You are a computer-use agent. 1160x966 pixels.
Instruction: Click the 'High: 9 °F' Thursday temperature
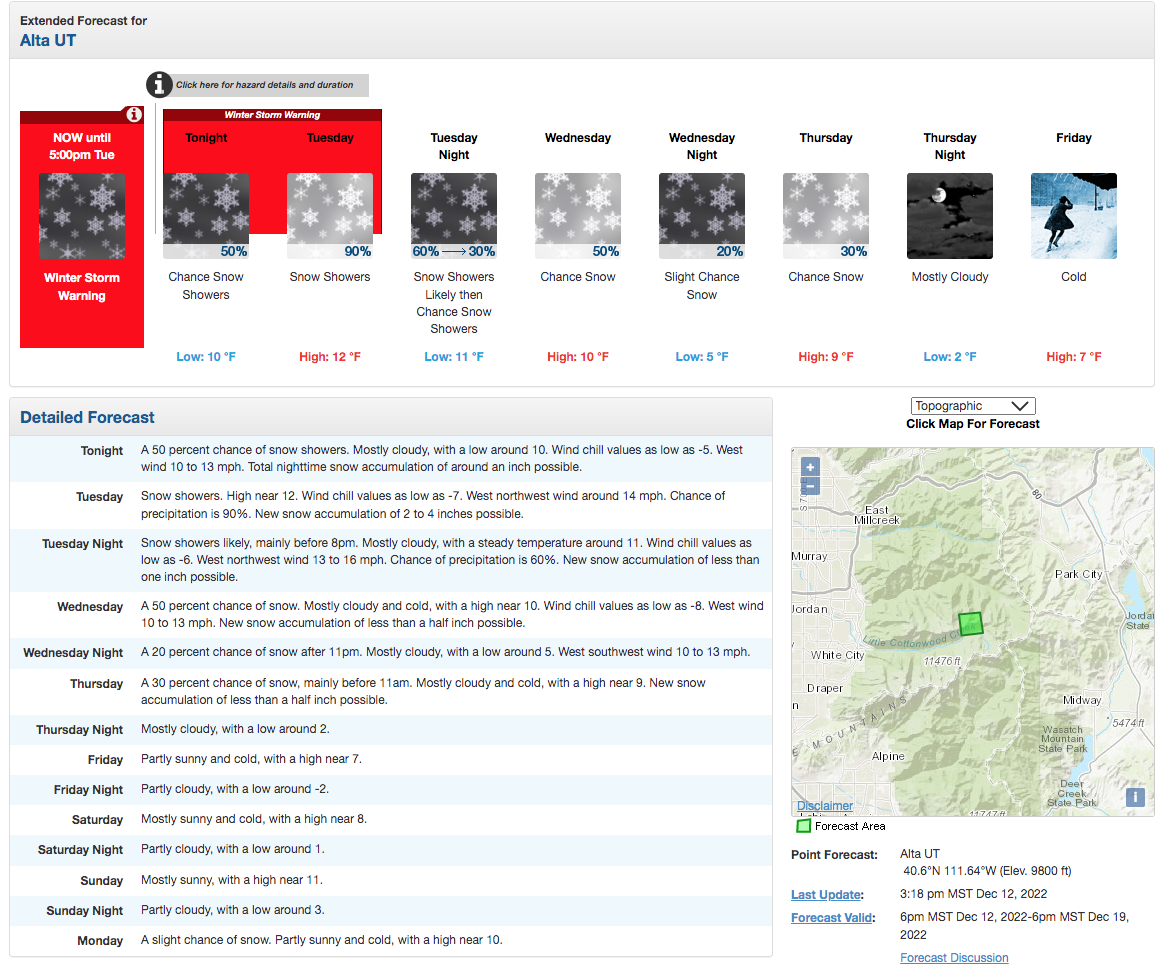pyautogui.click(x=826, y=357)
